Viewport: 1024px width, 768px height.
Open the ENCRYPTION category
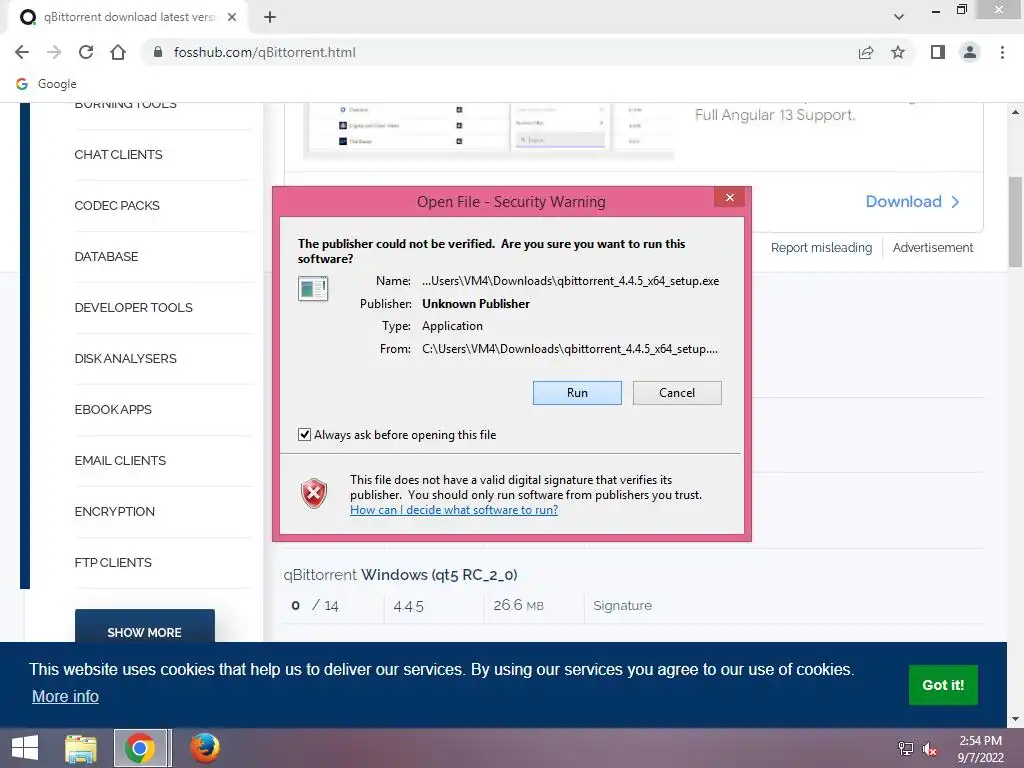(114, 511)
